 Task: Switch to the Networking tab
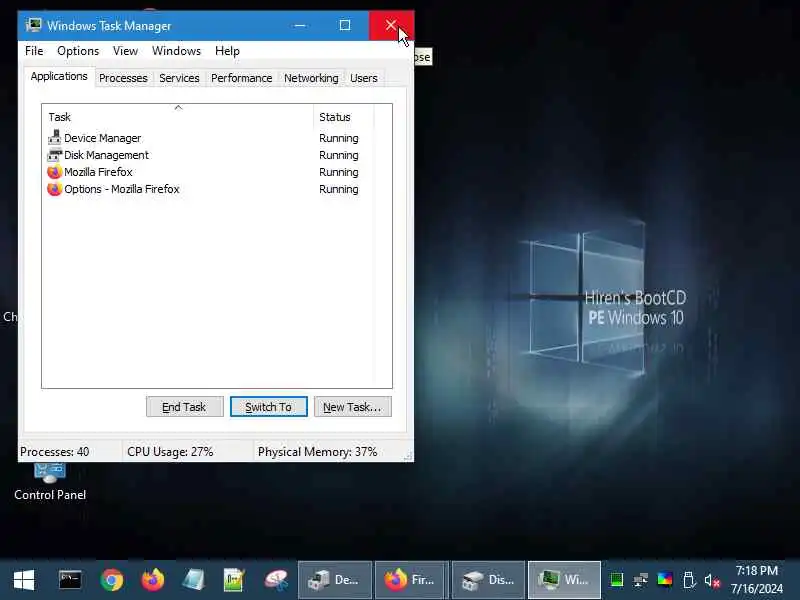[311, 78]
